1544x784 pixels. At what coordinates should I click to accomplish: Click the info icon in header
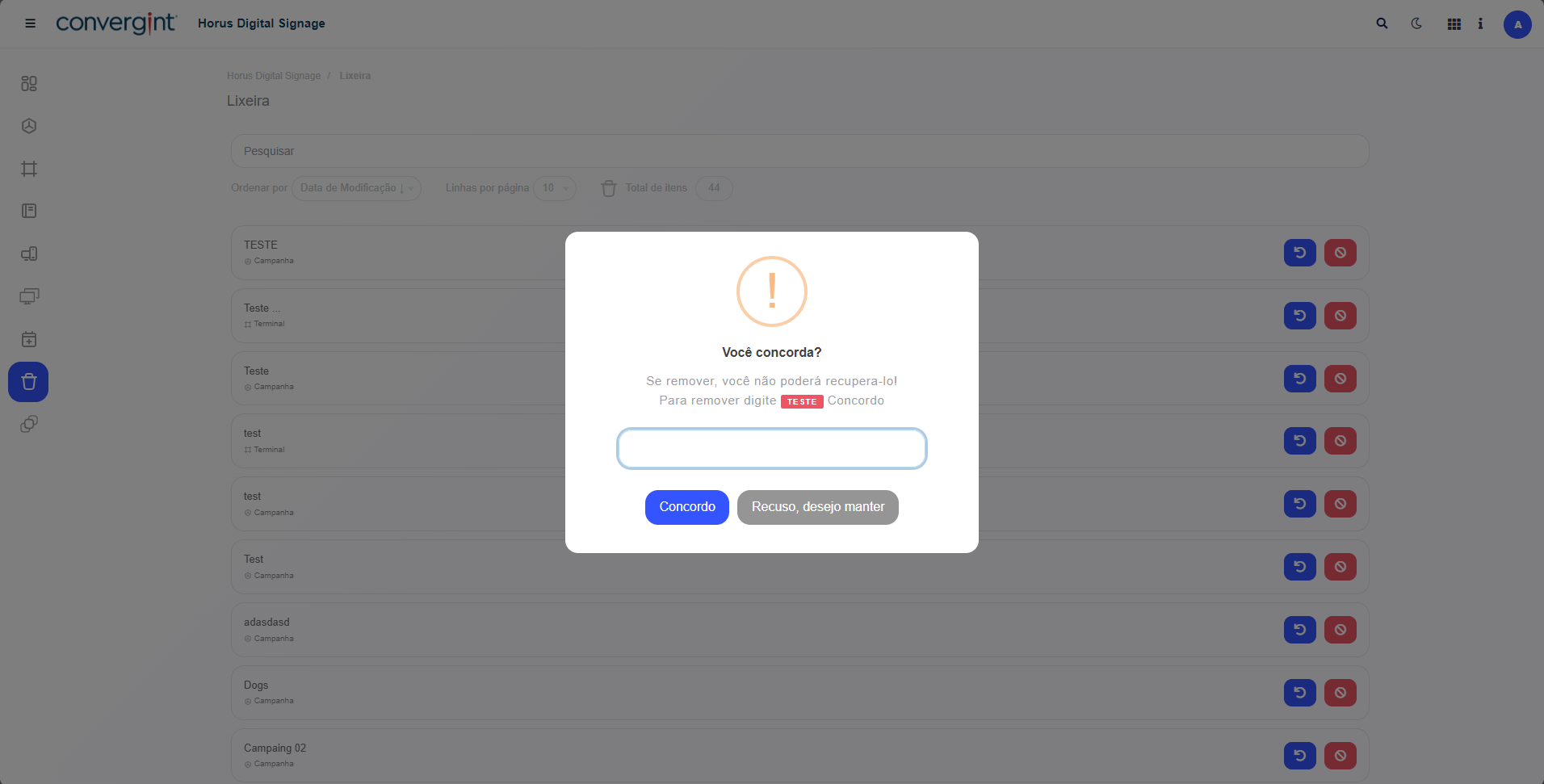click(1480, 23)
